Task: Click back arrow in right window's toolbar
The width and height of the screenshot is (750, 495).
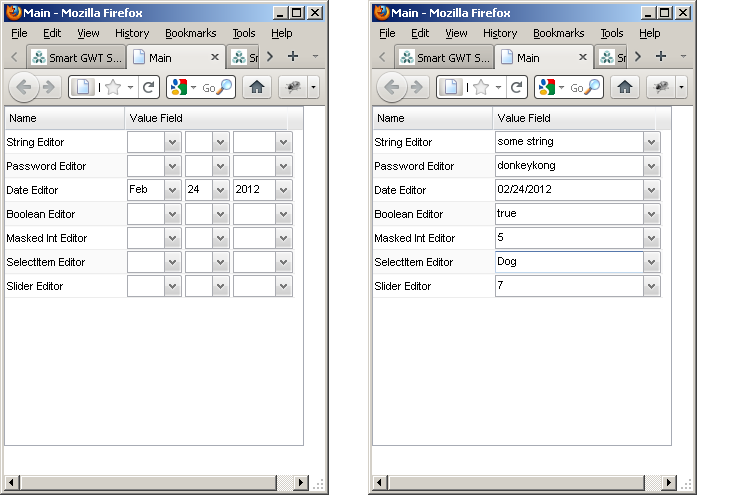Action: pyautogui.click(x=391, y=87)
